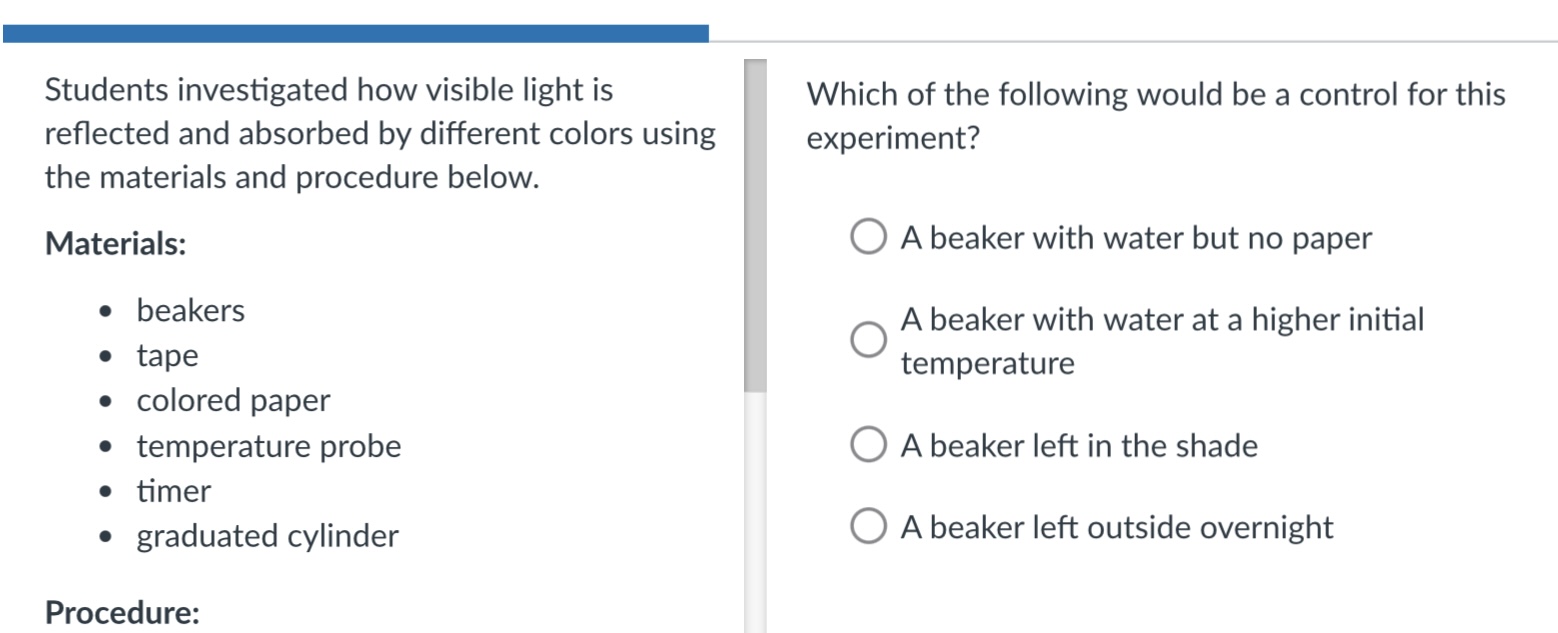1558x633 pixels.
Task: Click the 'temperature probe' list item
Action: 269,447
